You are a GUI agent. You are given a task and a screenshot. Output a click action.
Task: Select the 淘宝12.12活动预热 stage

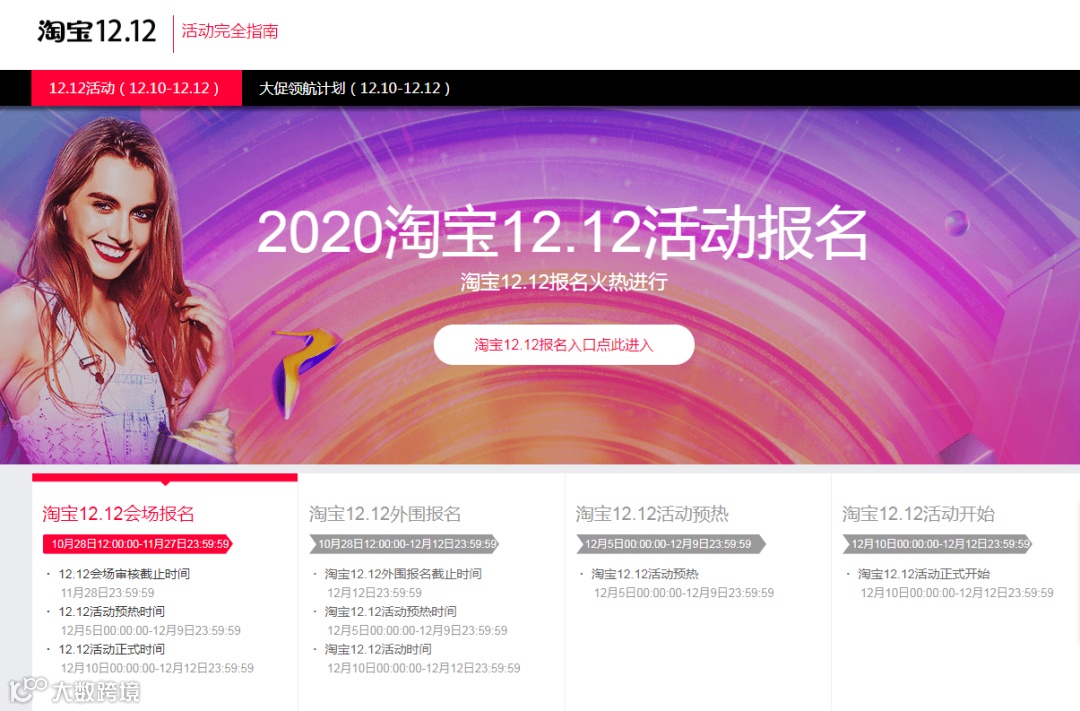tap(652, 513)
